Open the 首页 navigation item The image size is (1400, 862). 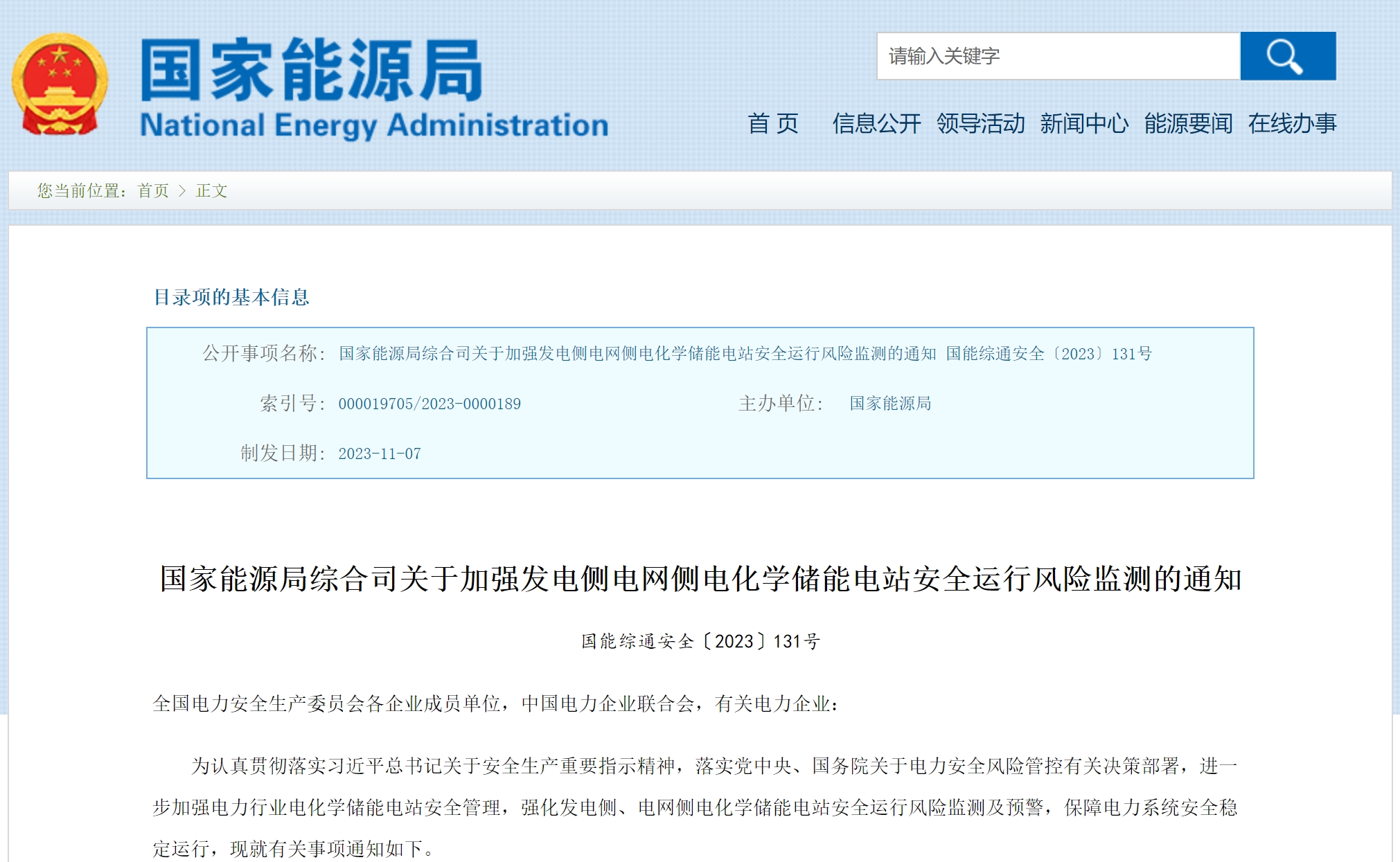[x=772, y=123]
